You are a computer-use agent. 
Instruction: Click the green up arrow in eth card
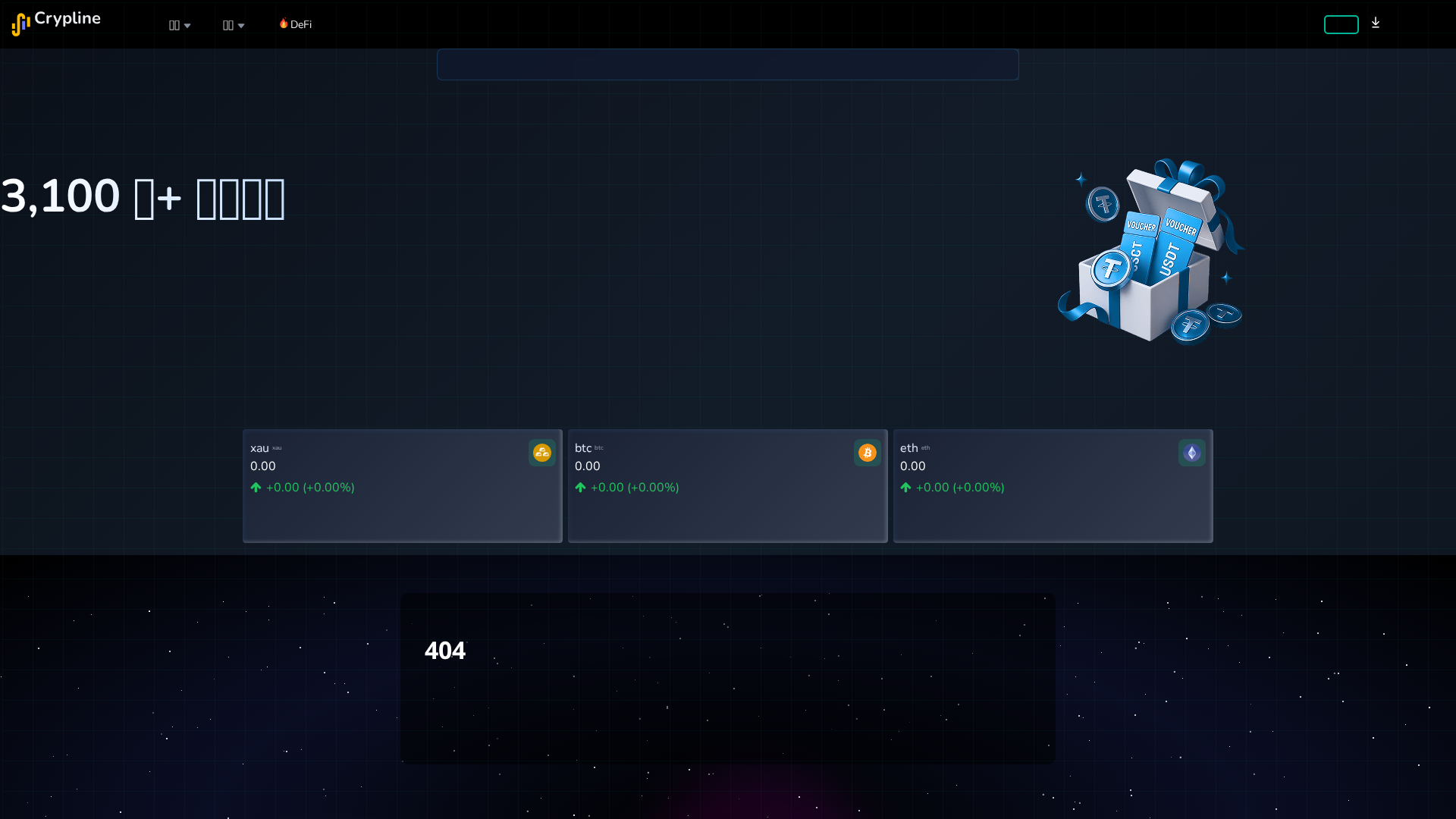click(905, 488)
